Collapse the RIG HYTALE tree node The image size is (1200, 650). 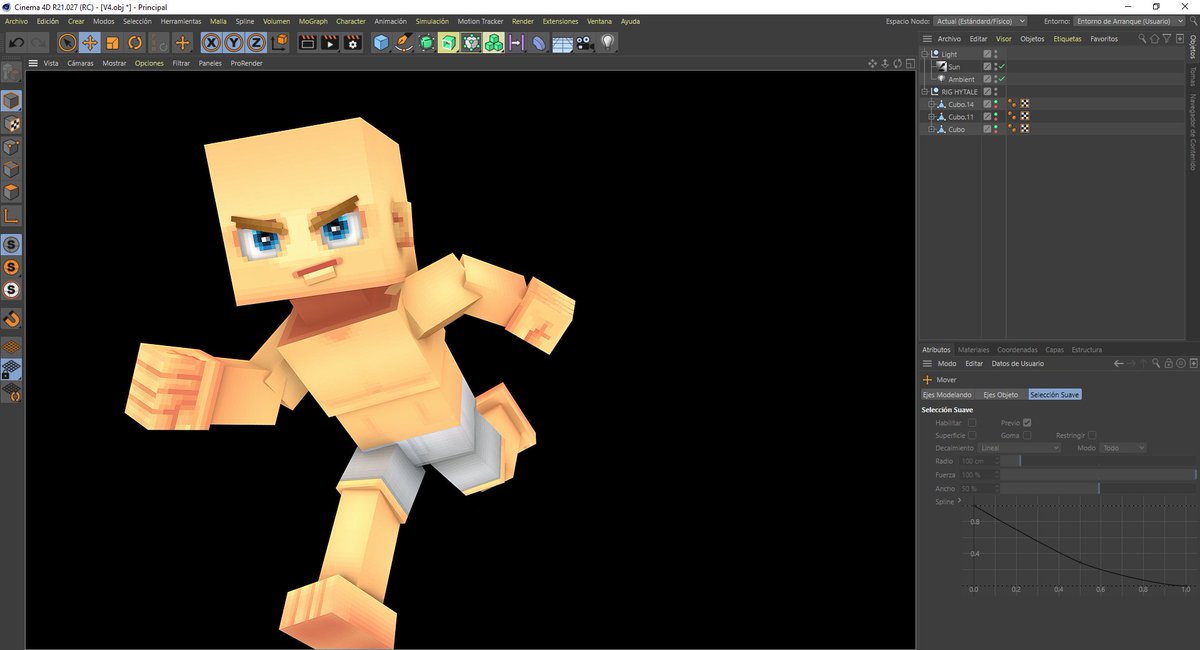pos(925,91)
